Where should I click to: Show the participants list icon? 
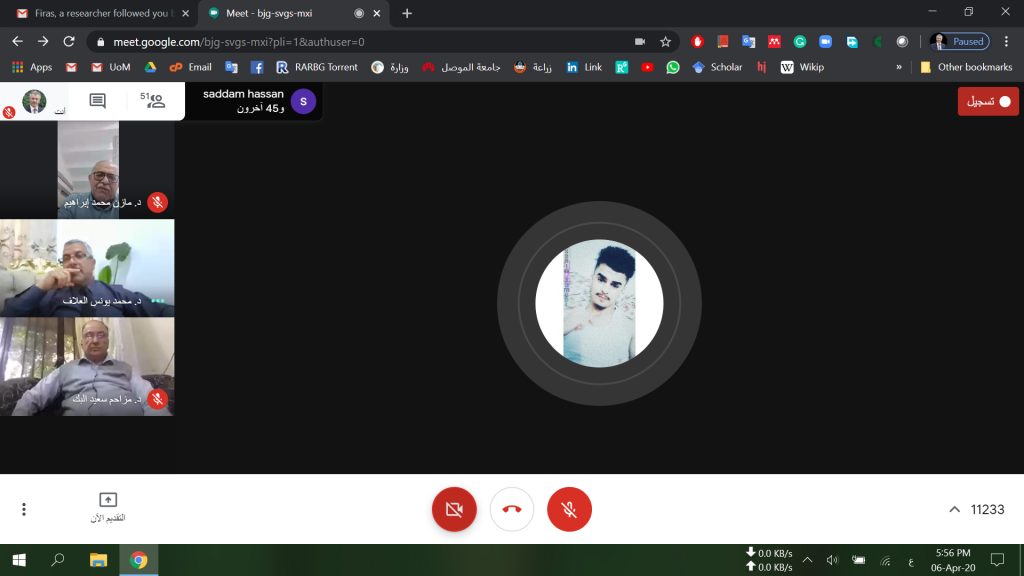153,100
